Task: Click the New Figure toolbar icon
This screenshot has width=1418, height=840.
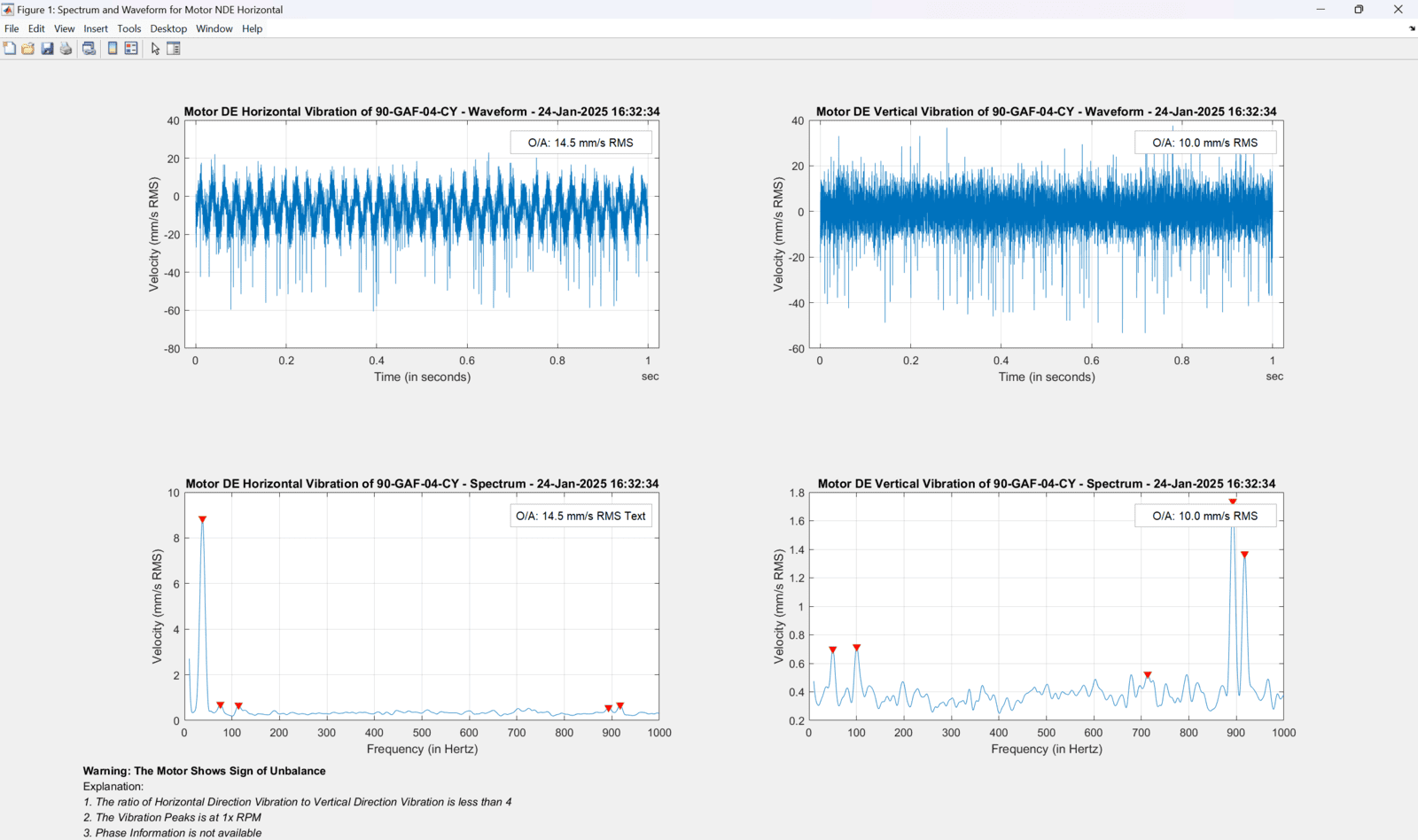Action: [10, 49]
